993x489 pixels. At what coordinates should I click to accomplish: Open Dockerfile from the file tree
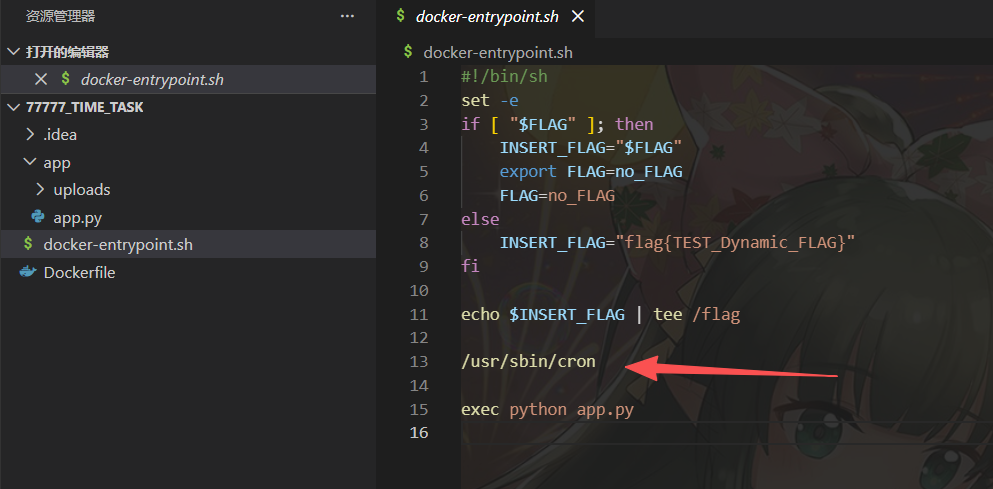[79, 272]
